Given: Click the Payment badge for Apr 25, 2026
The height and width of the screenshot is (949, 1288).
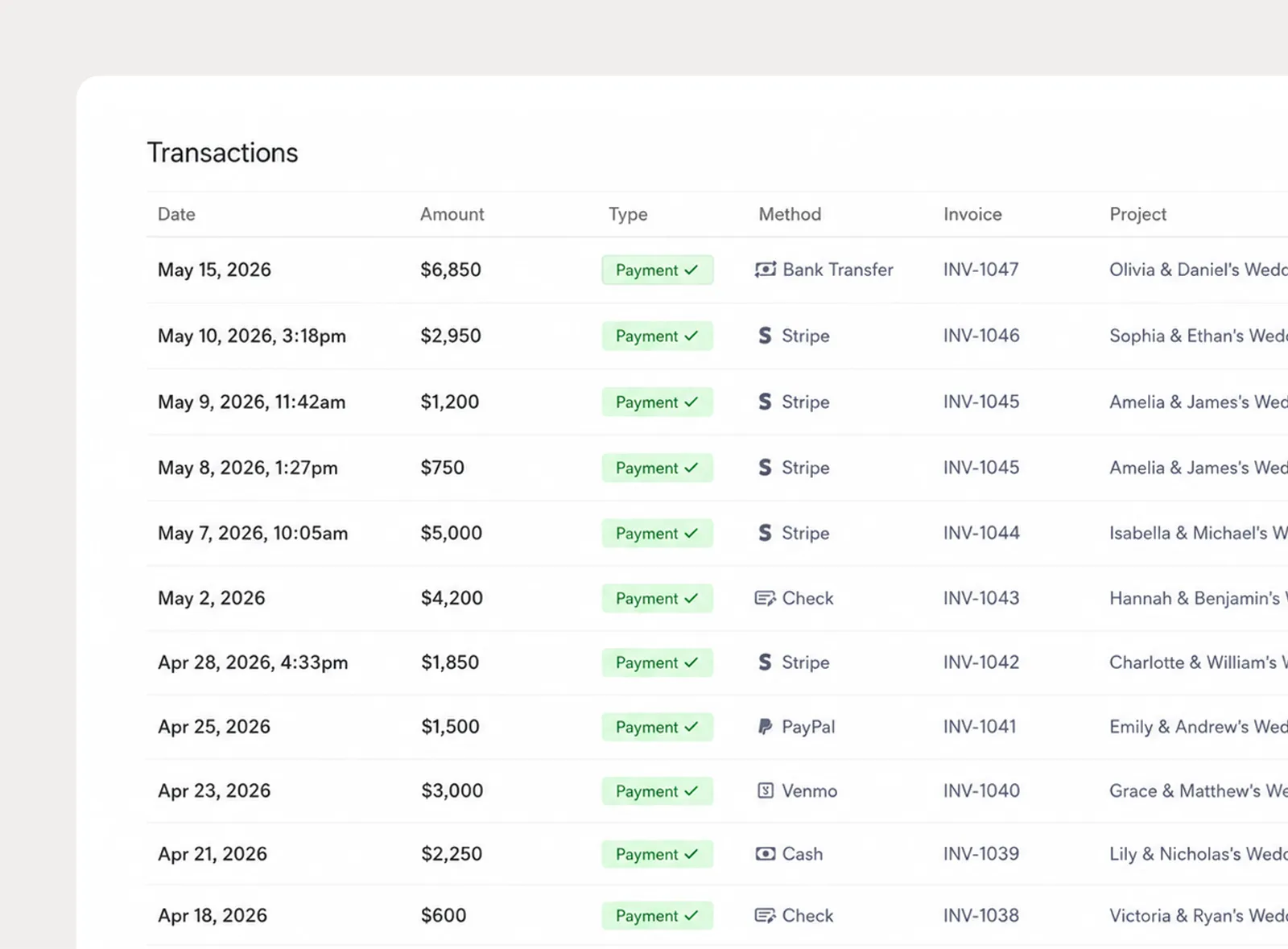Looking at the screenshot, I should point(657,727).
